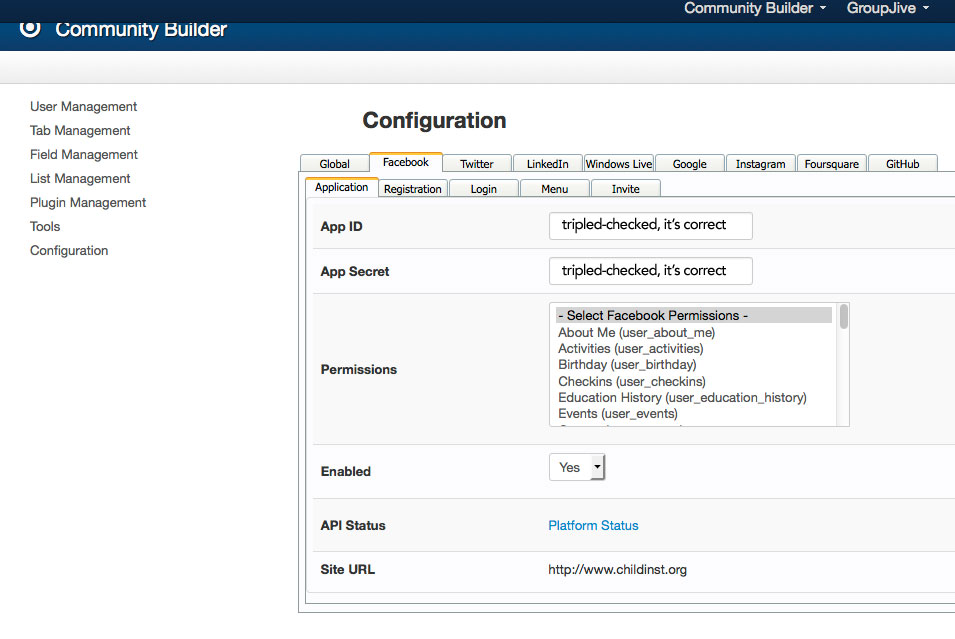Click the Configuration page heading
The width and height of the screenshot is (955, 639).
tap(434, 120)
